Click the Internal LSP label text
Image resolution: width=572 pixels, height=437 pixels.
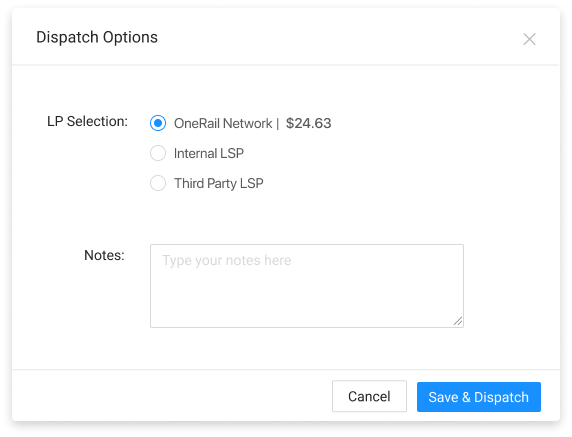click(x=209, y=153)
